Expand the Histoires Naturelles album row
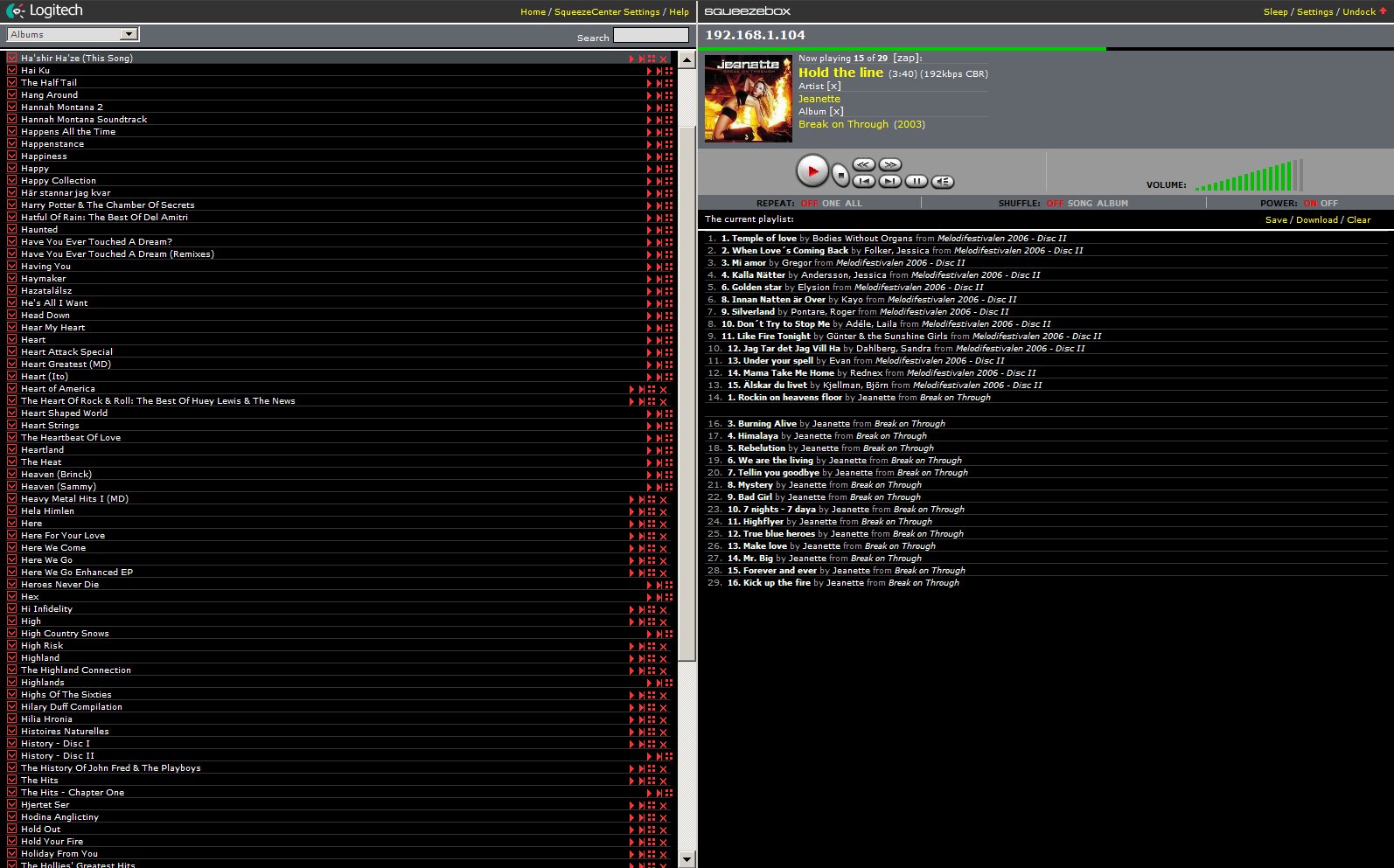Screen dimensions: 1394x868 12,732
